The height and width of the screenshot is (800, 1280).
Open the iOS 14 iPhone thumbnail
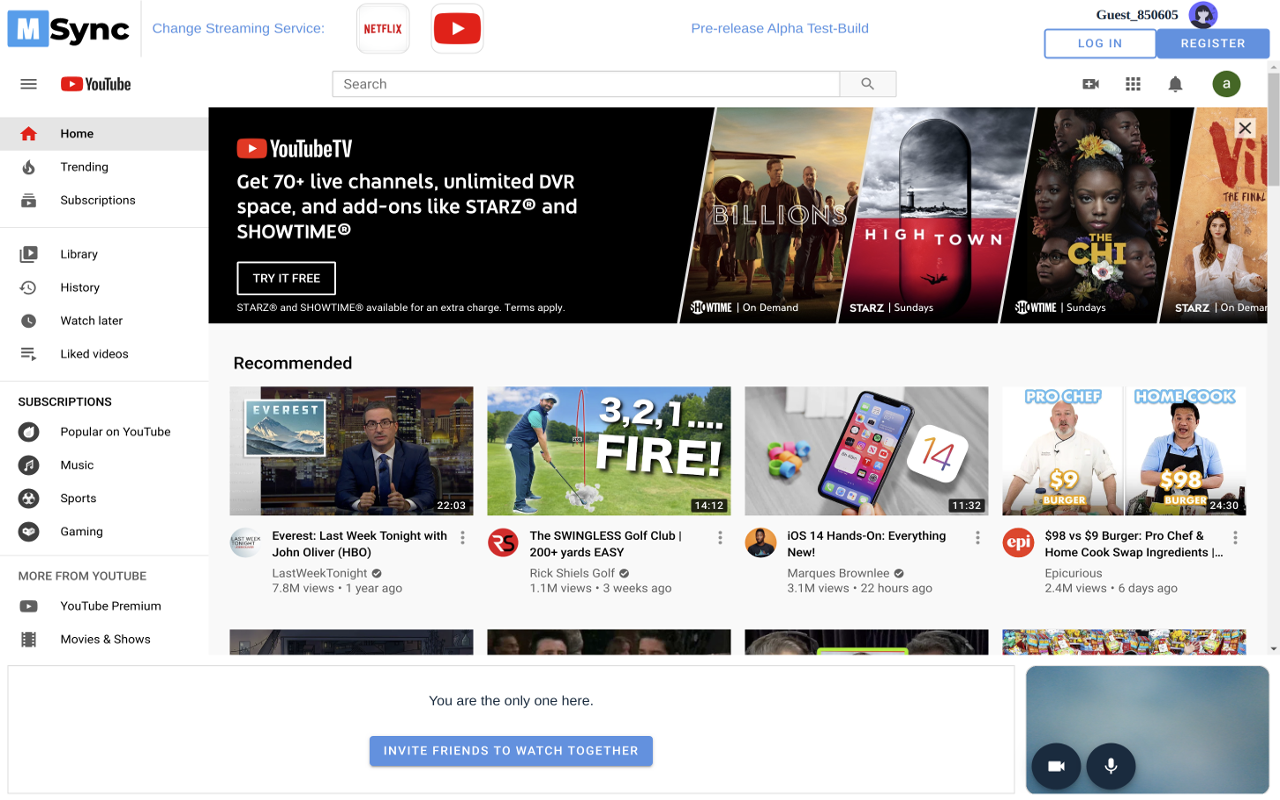[x=867, y=451]
